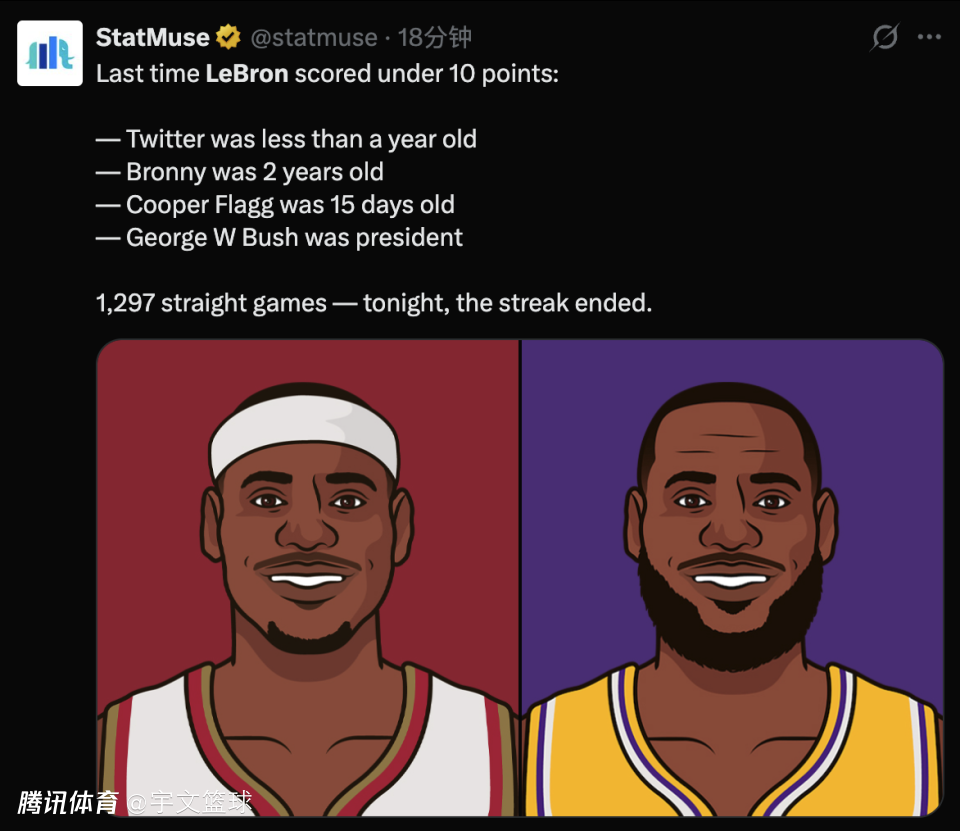Viewport: 960px width, 831px height.
Task: Click the StatMuse display name
Action: click(x=152, y=38)
